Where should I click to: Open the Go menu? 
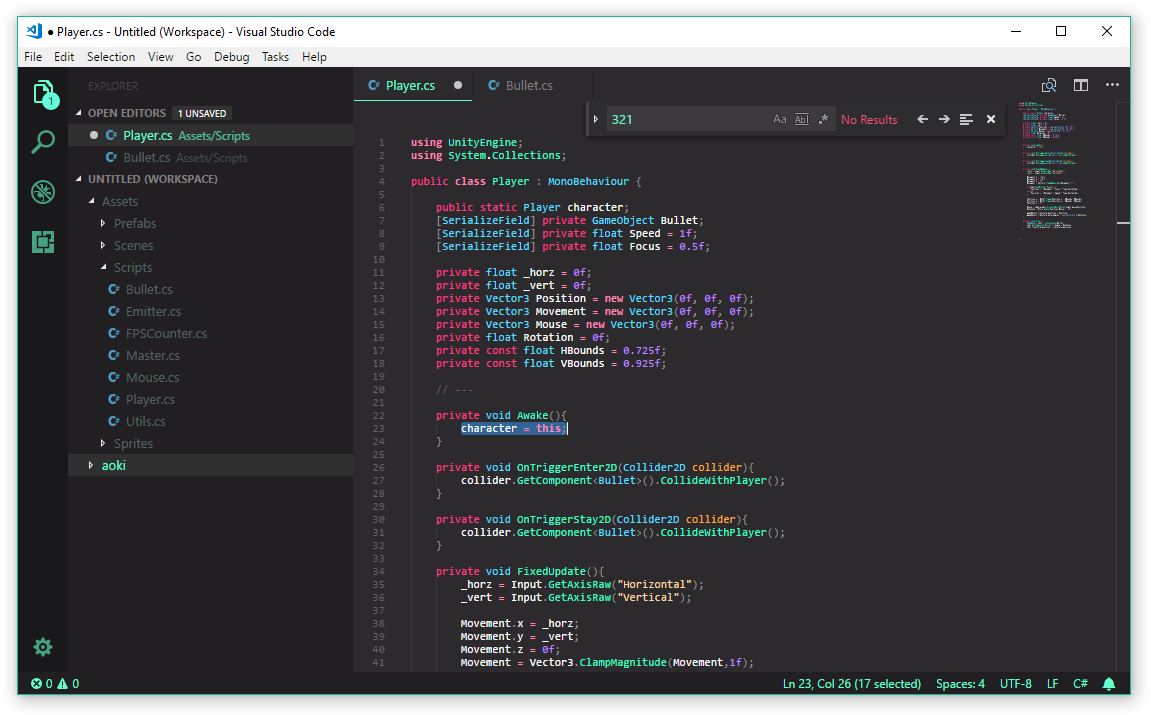[x=194, y=57]
